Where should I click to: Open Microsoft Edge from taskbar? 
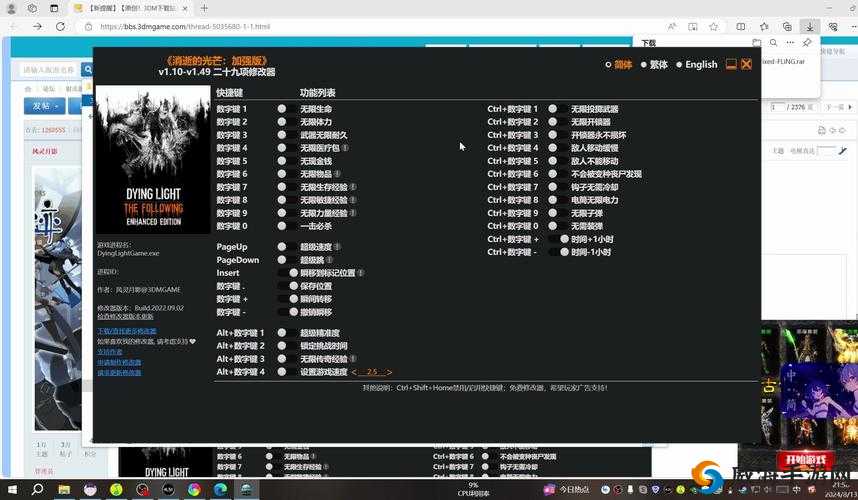point(221,489)
